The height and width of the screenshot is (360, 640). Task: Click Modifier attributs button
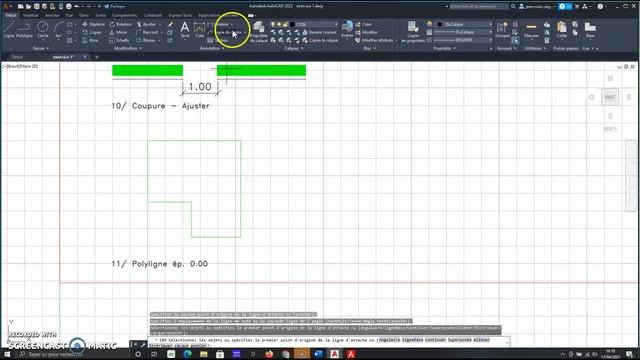pyautogui.click(x=376, y=40)
